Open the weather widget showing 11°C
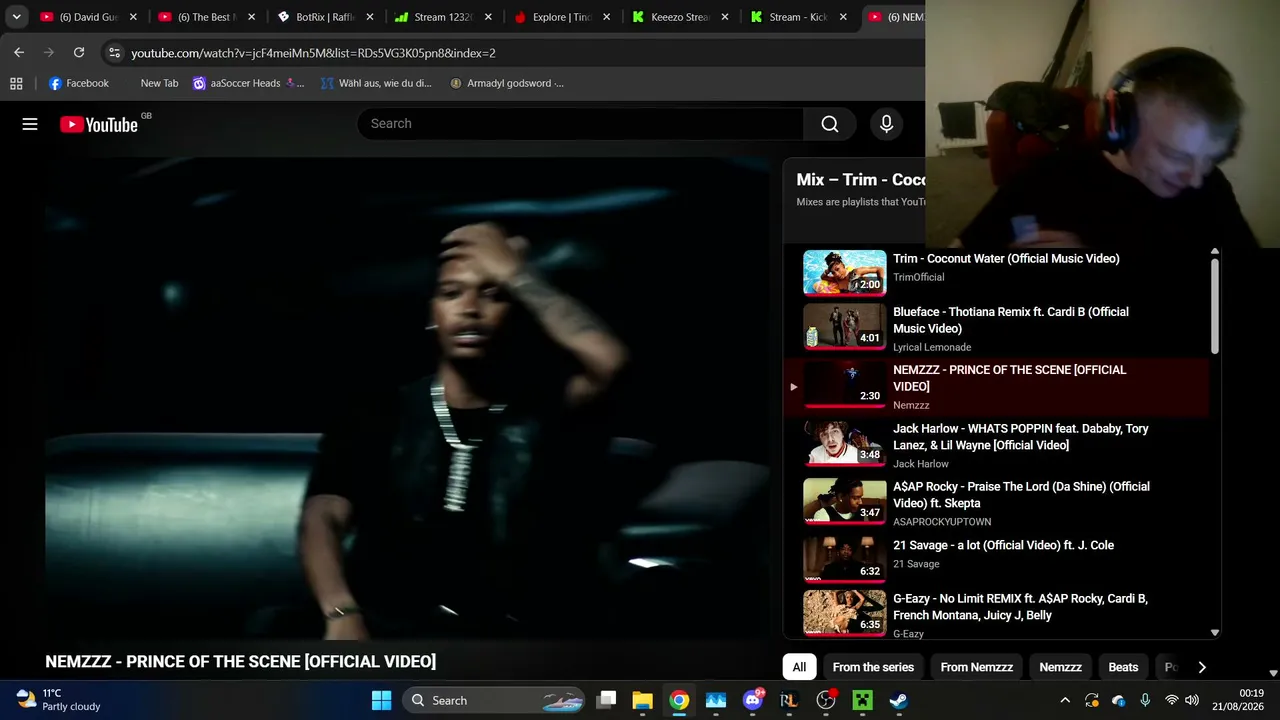Image resolution: width=1280 pixels, height=720 pixels. pyautogui.click(x=60, y=700)
